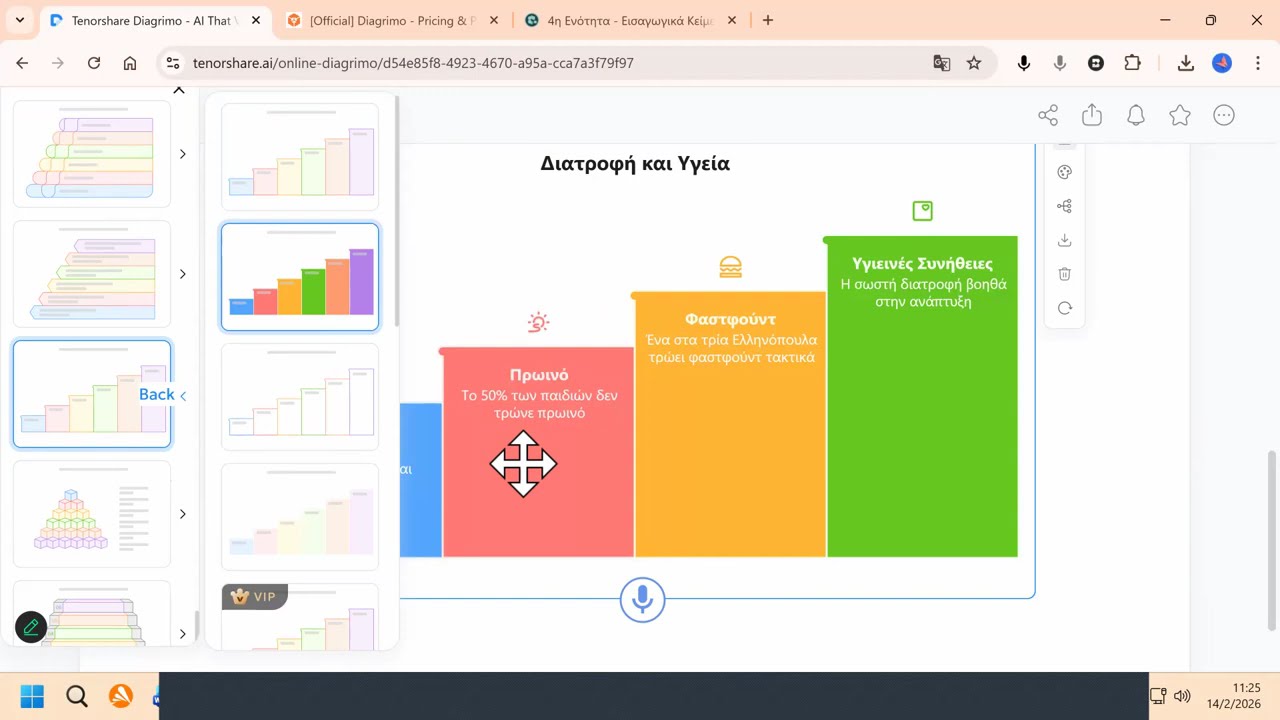1280x720 pixels.
Task: Select the vivid colored staircase variant
Action: (x=300, y=277)
